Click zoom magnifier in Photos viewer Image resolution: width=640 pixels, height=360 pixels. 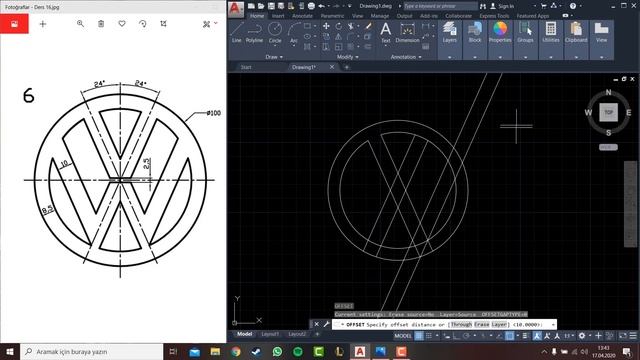tap(80, 24)
